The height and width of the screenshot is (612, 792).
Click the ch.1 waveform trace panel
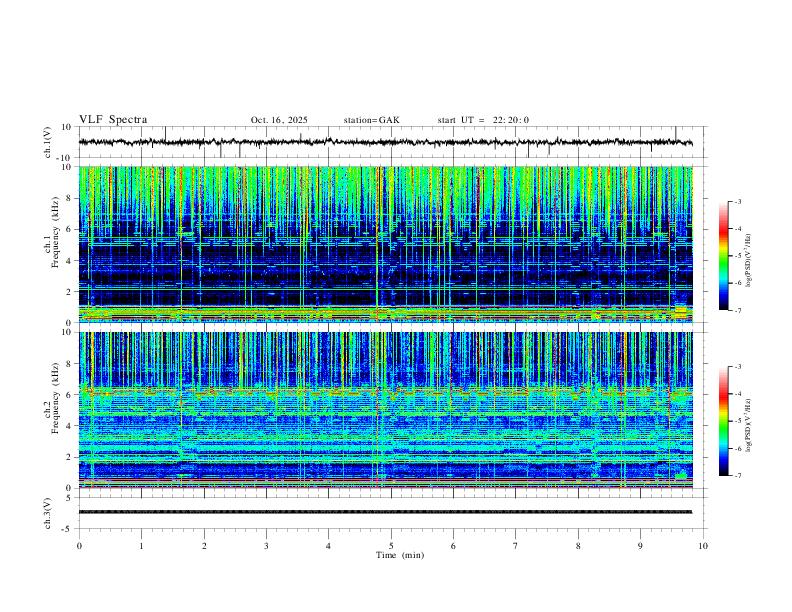click(x=391, y=142)
